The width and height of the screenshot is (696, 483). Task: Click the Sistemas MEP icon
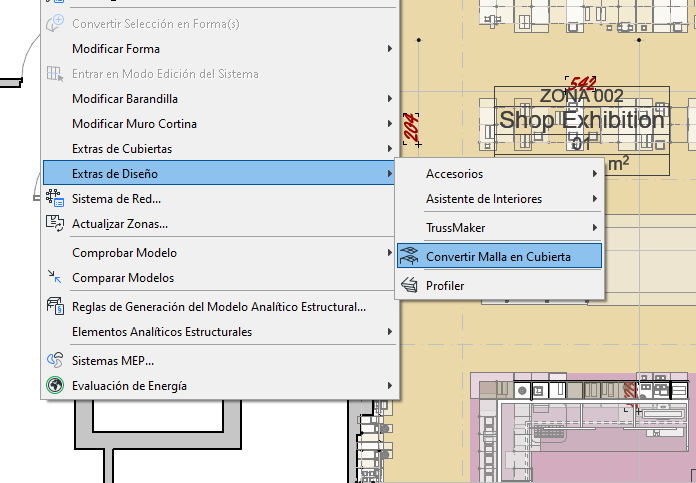pyautogui.click(x=55, y=360)
